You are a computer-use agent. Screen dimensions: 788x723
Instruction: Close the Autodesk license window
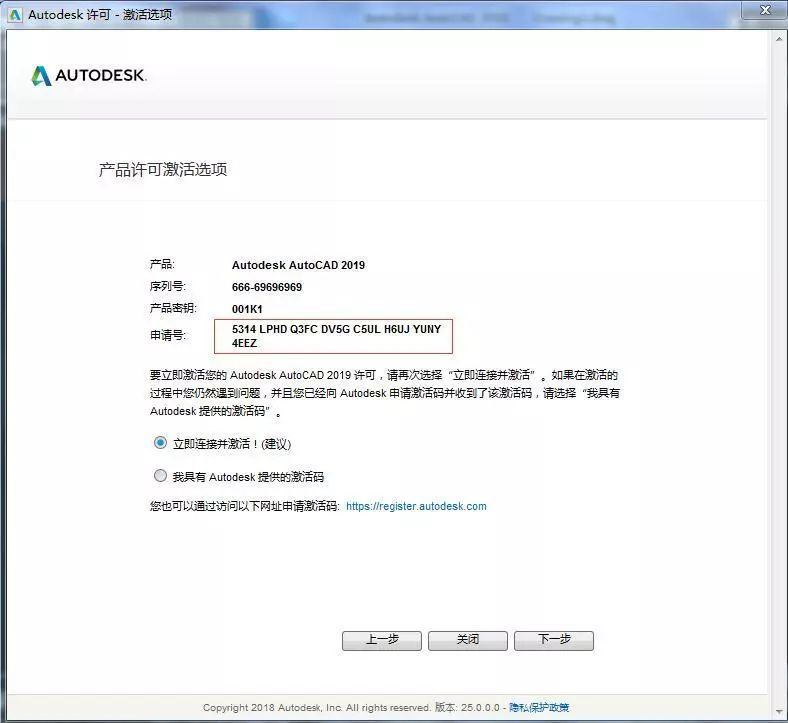(x=765, y=10)
